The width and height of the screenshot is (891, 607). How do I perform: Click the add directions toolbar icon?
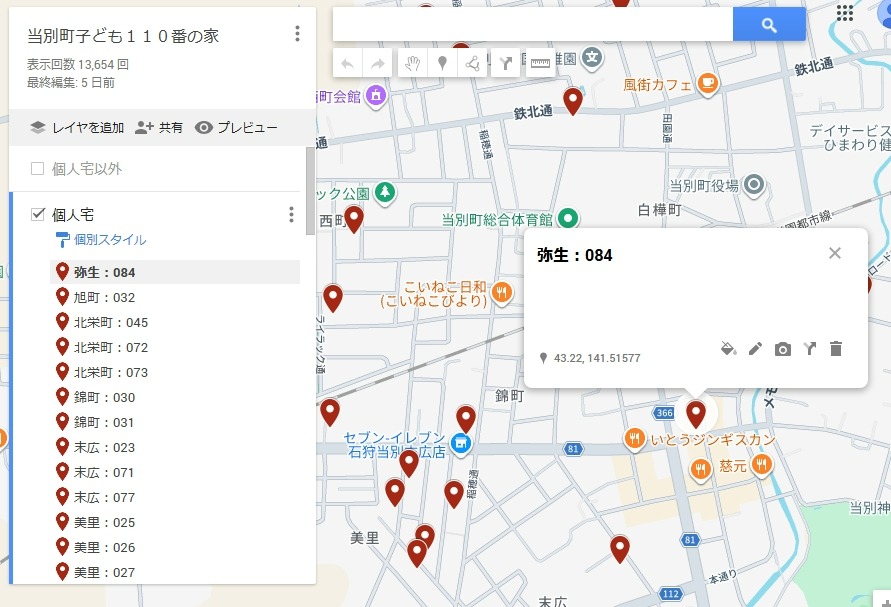click(505, 62)
